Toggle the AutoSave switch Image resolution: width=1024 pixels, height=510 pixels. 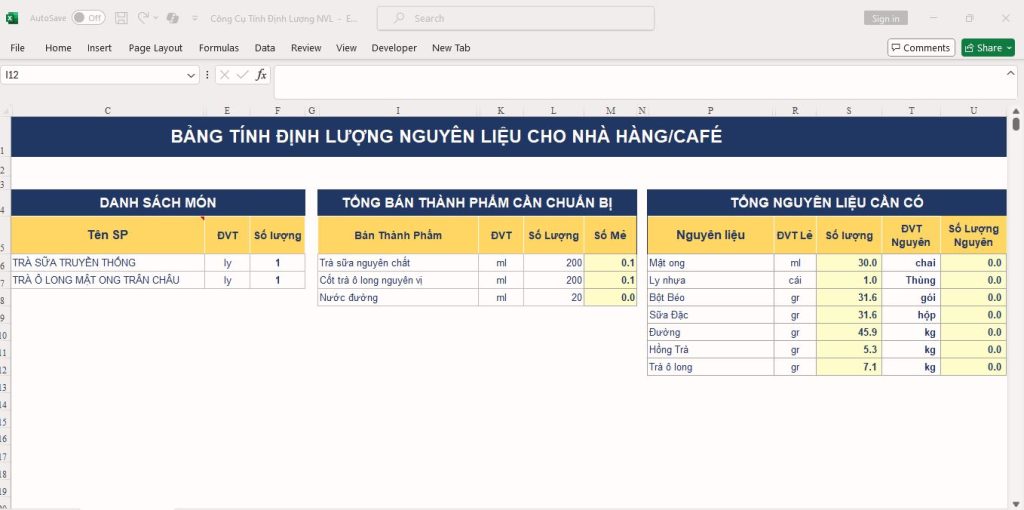point(88,18)
